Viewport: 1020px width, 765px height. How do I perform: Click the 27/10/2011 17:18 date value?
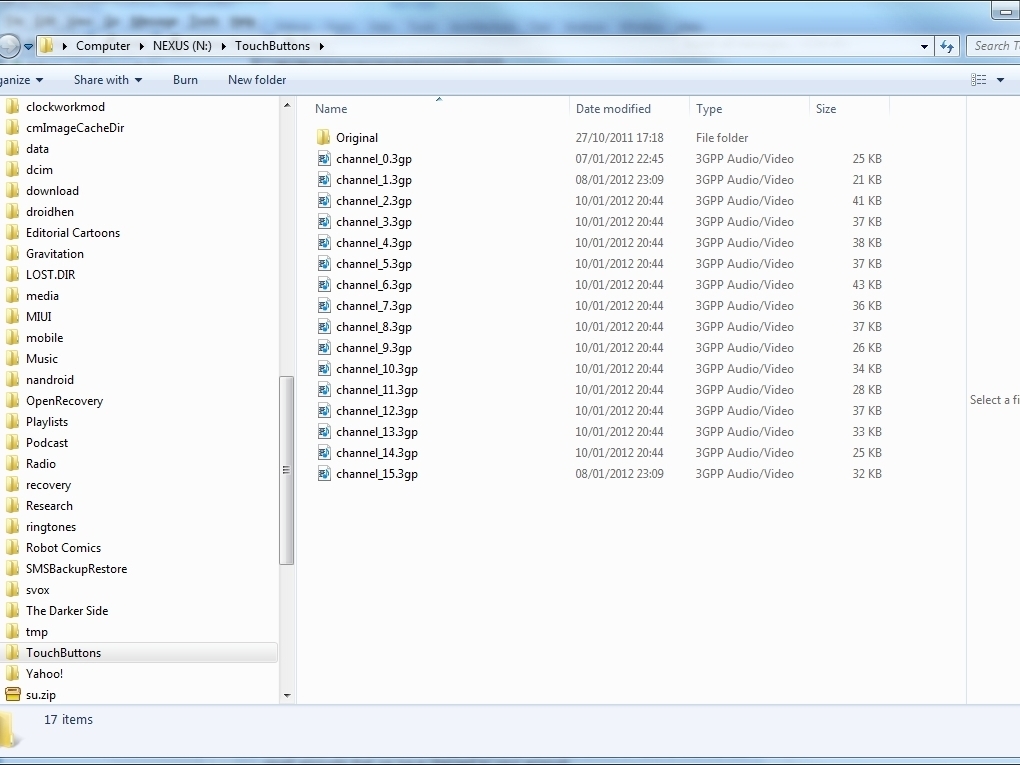(619, 137)
